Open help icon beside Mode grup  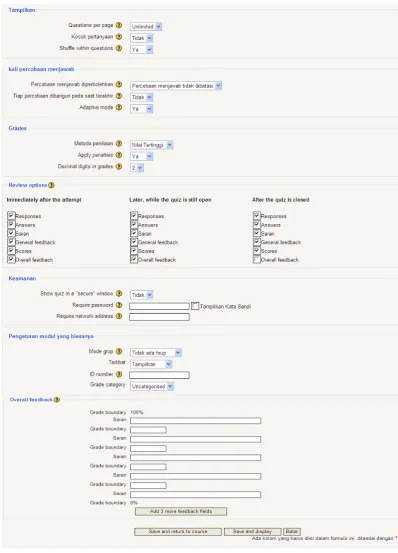[x=119, y=351]
